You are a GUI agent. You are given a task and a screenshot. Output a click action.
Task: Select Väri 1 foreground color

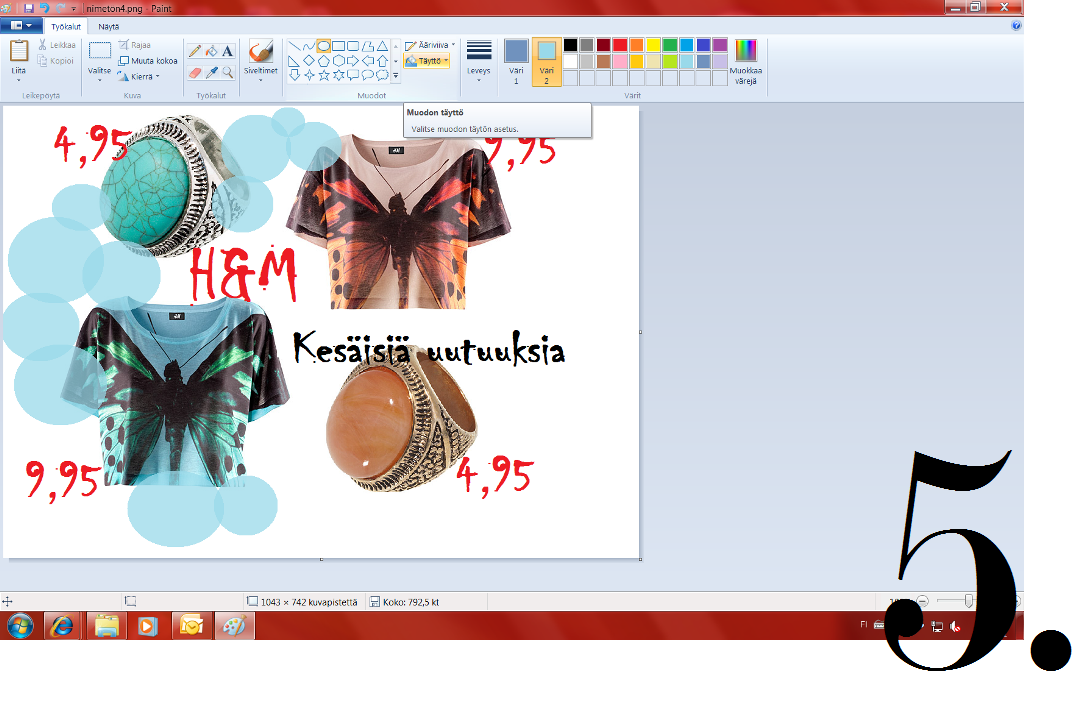pos(516,62)
